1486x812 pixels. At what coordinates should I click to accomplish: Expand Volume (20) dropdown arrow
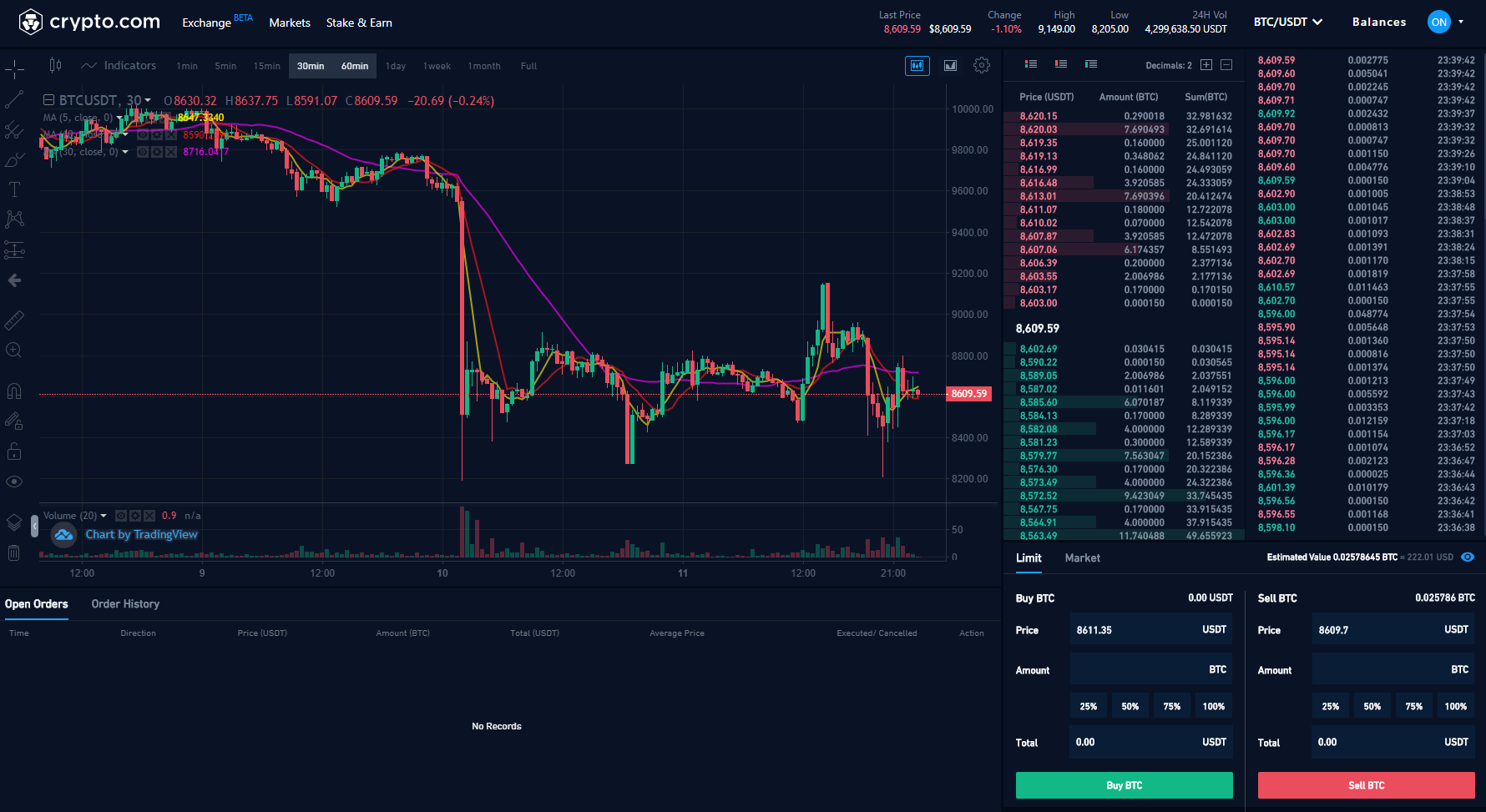(x=104, y=516)
